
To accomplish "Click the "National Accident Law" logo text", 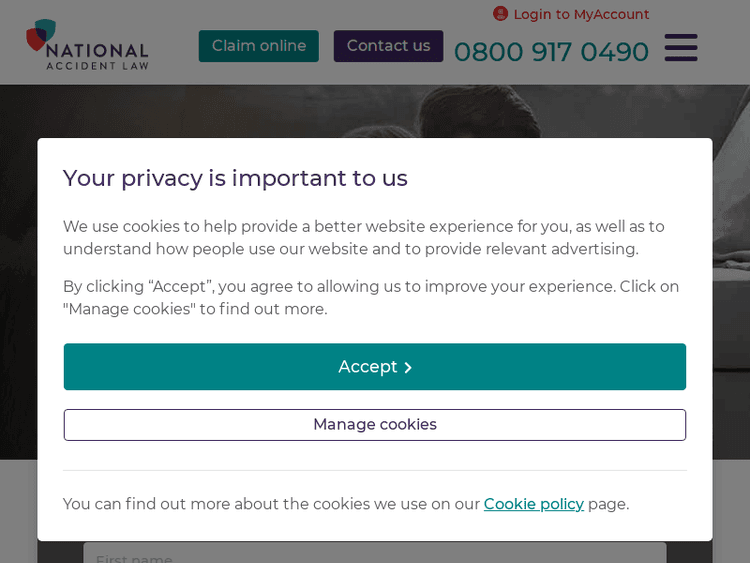I will (x=98, y=54).
